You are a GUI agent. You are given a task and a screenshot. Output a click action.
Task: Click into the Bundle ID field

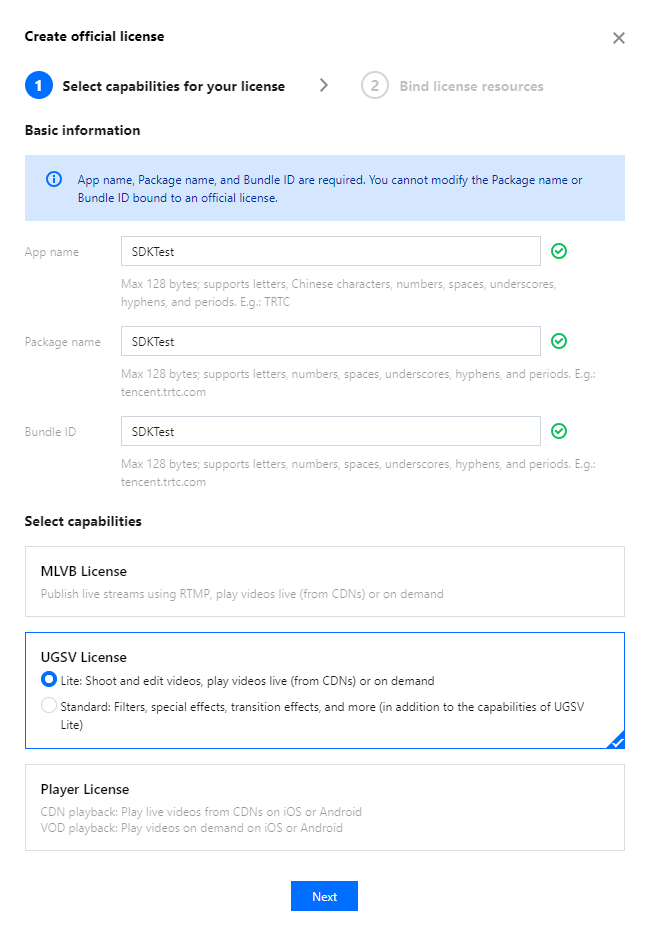point(330,431)
